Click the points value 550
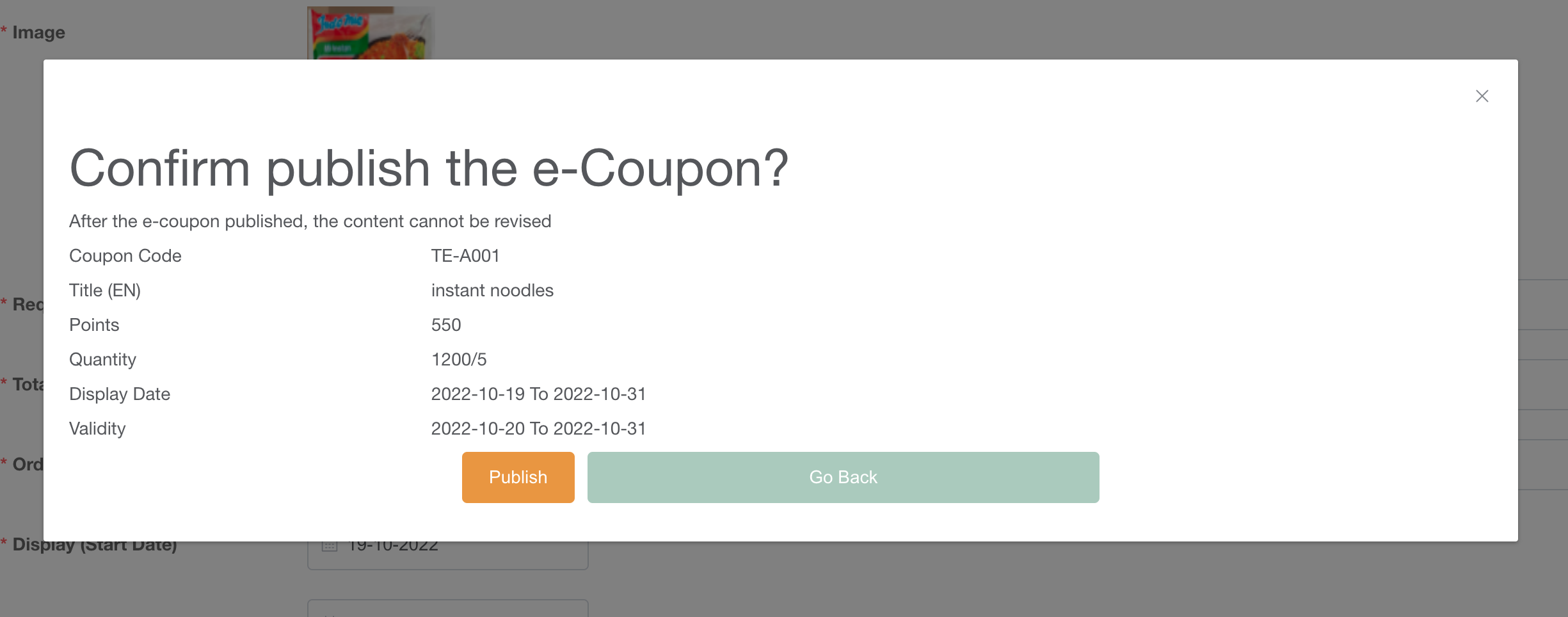 [x=446, y=325]
